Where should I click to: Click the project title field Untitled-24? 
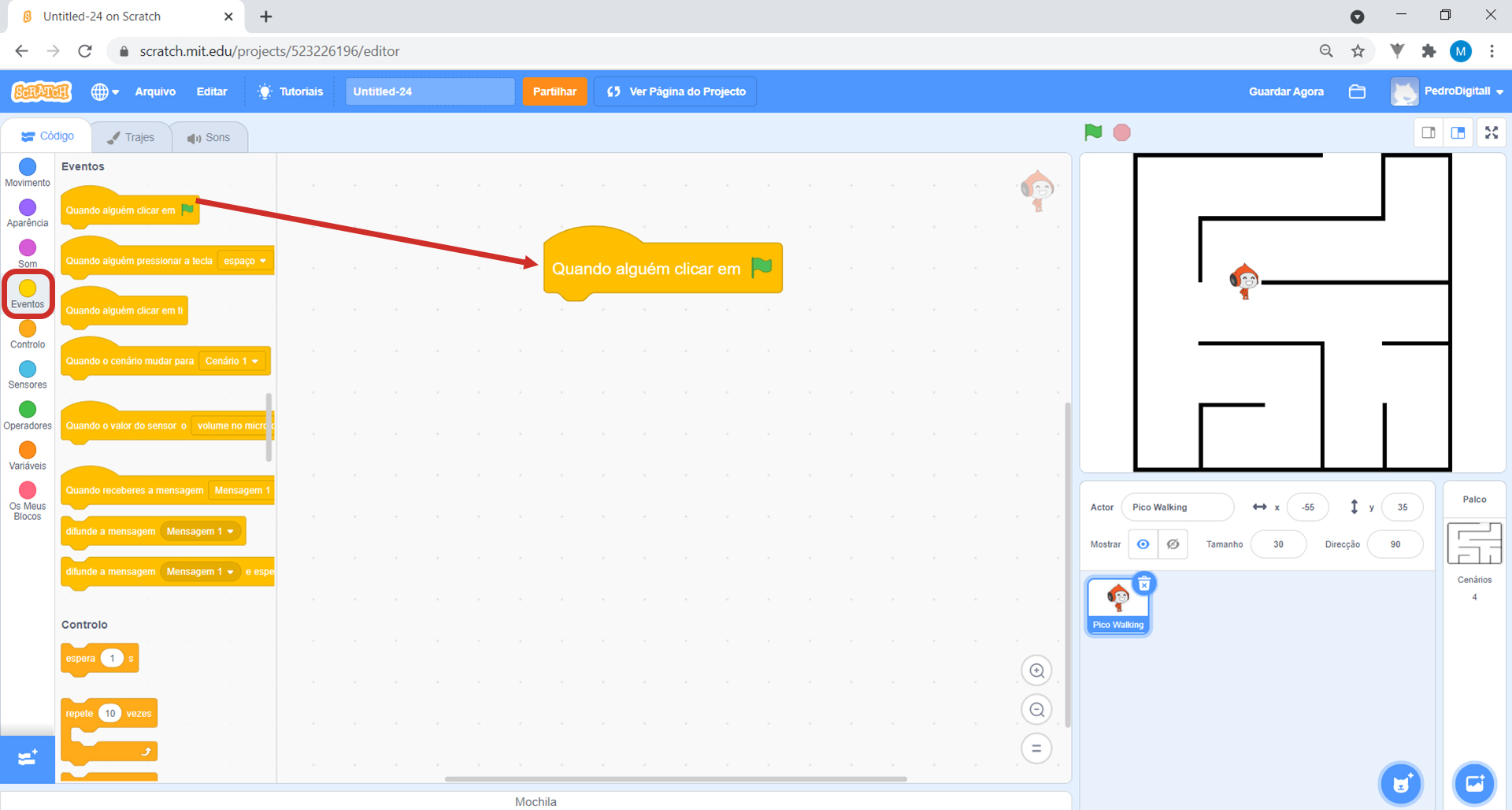[x=430, y=91]
